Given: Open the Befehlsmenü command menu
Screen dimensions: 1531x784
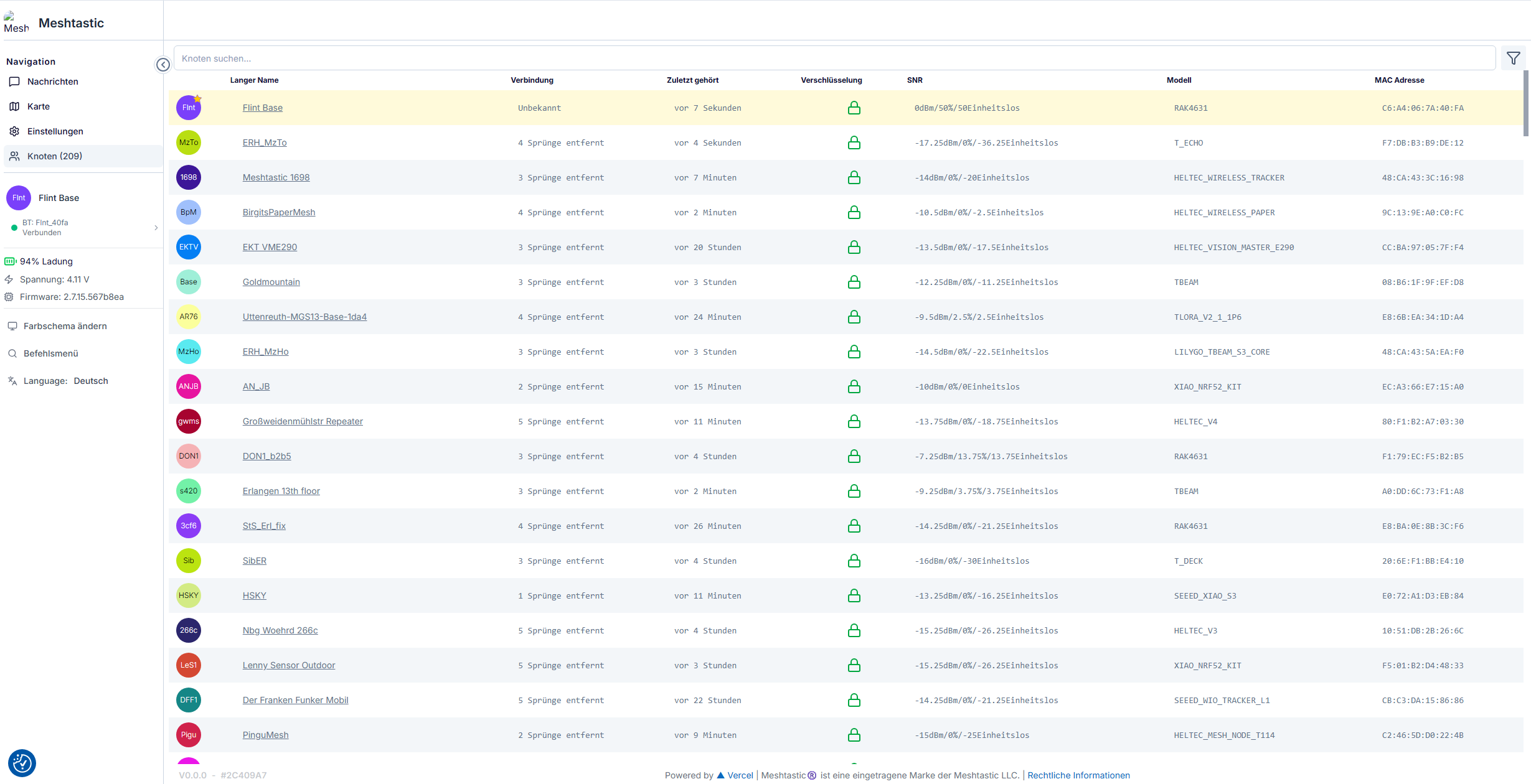Looking at the screenshot, I should click(x=51, y=353).
